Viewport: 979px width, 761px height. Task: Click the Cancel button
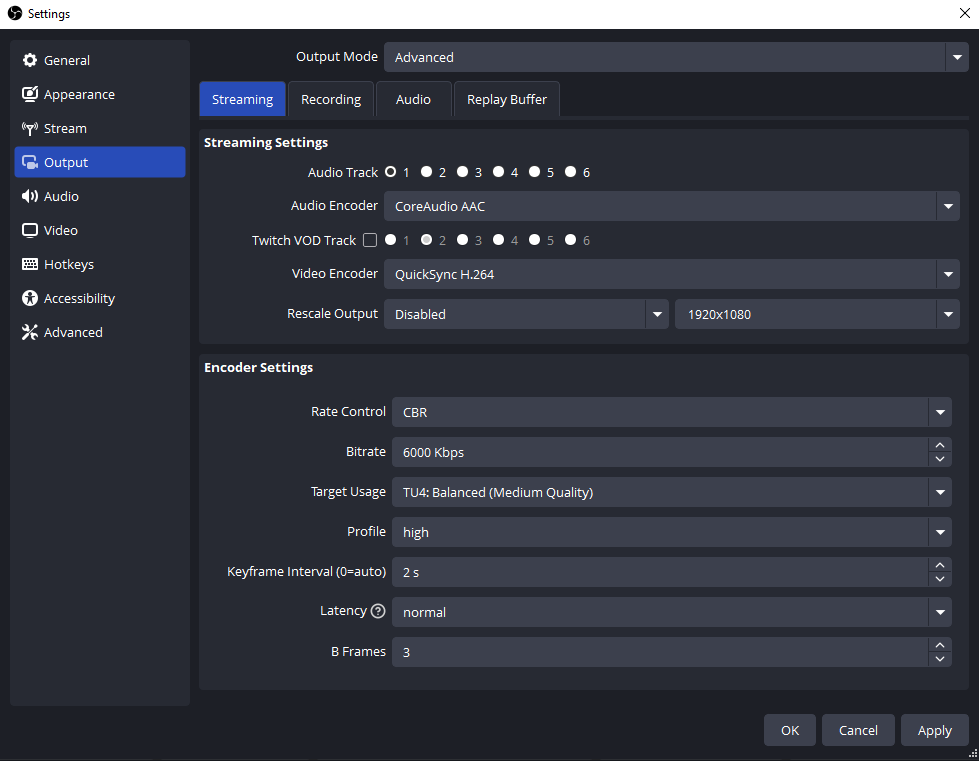pos(857,730)
